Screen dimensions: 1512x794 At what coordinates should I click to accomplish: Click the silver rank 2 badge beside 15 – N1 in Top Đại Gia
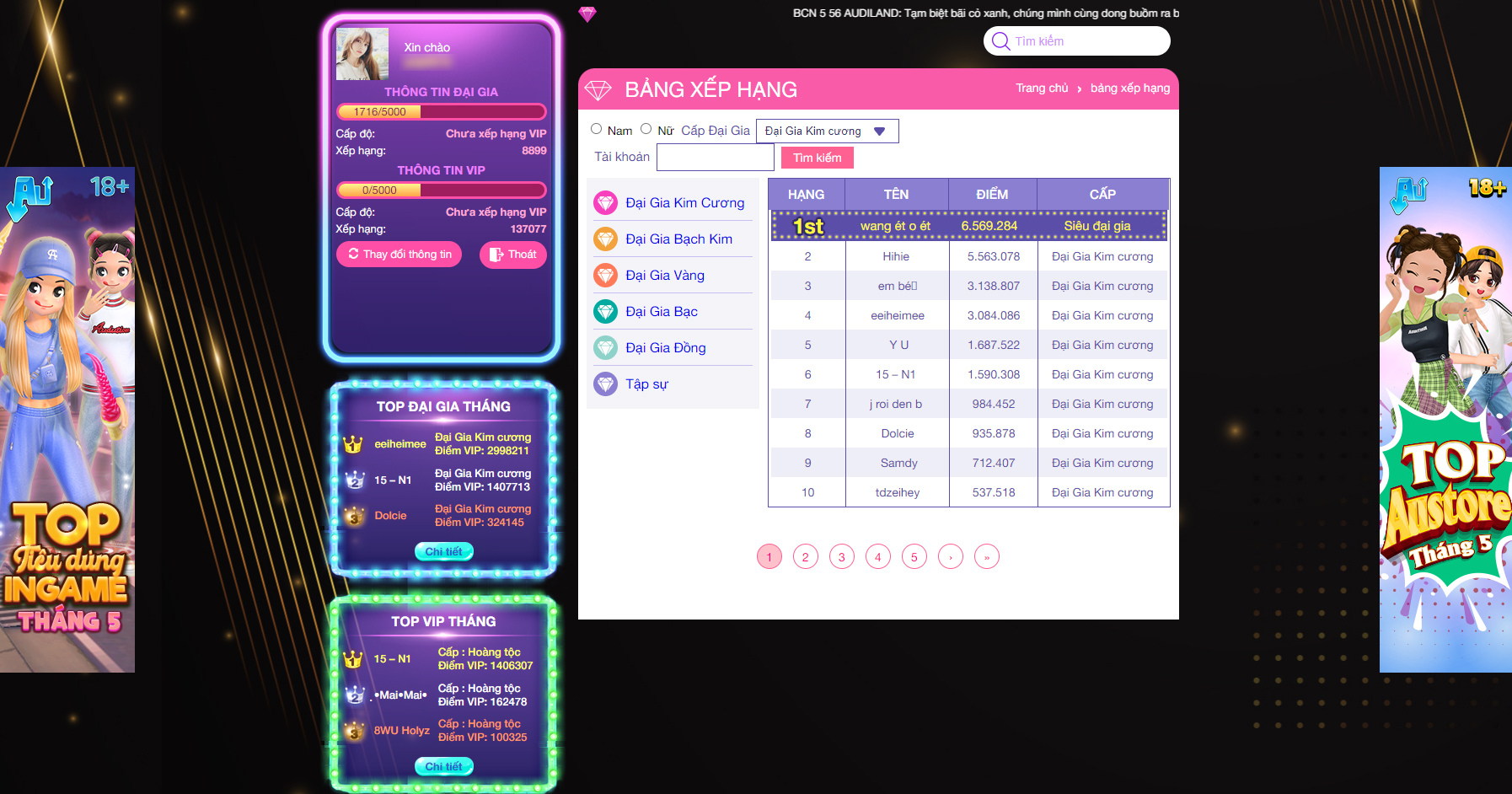pyautogui.click(x=355, y=480)
